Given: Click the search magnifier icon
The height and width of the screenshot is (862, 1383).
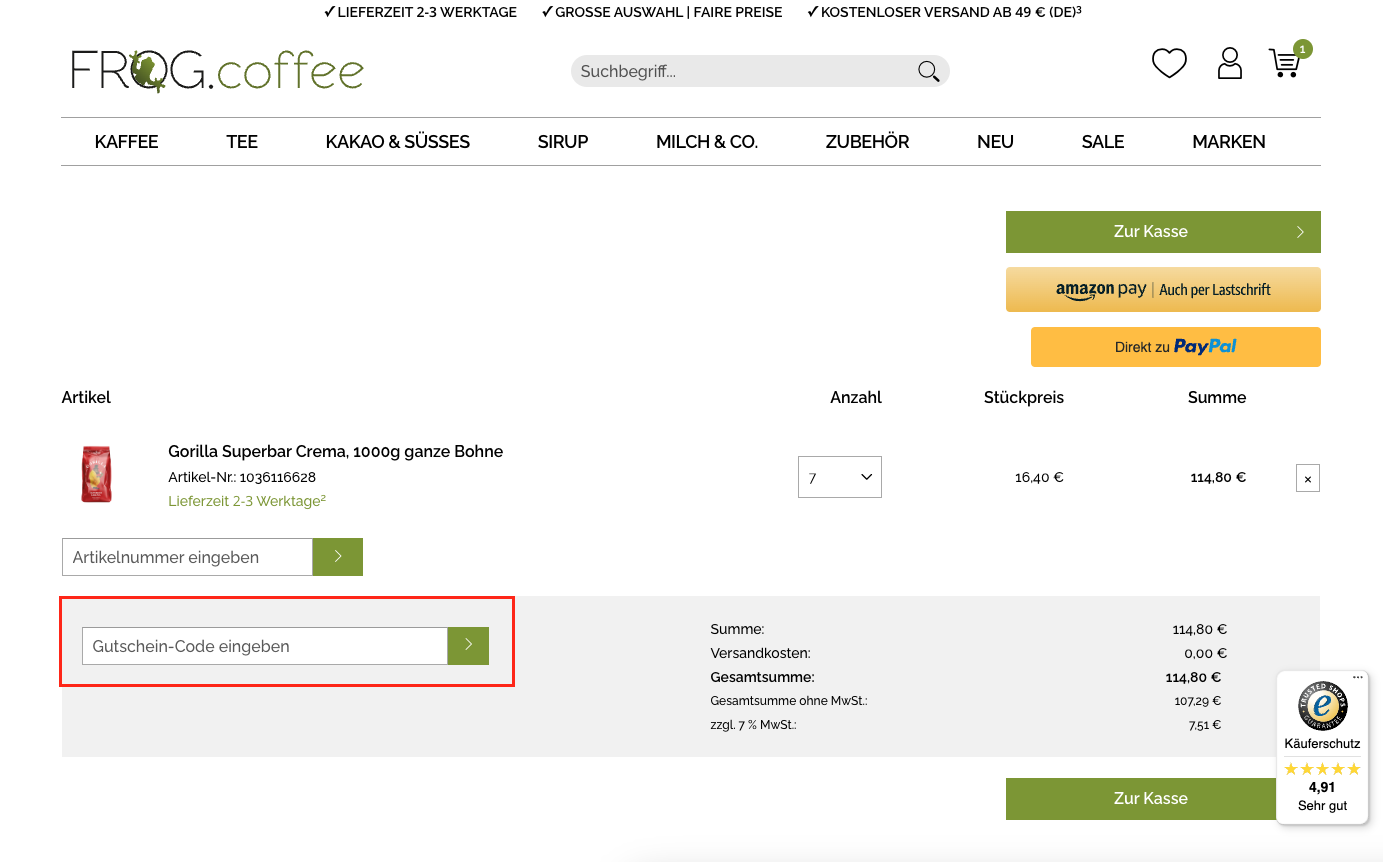Looking at the screenshot, I should click(x=928, y=71).
